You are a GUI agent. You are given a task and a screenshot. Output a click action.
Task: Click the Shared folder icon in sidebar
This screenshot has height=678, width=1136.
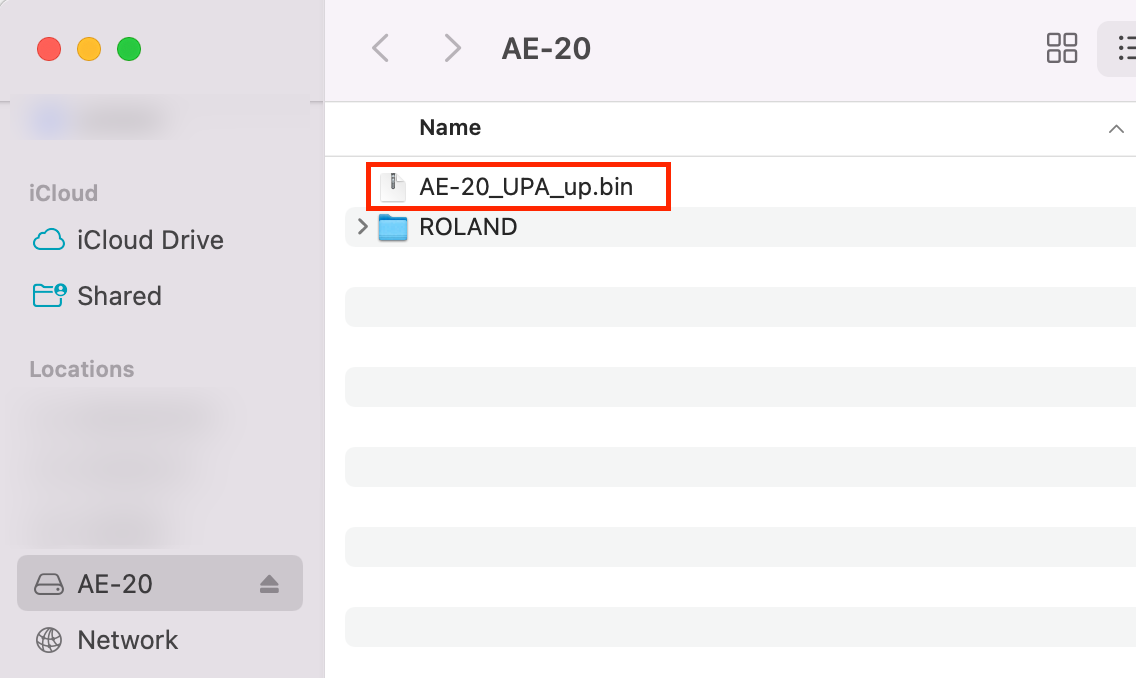49,296
